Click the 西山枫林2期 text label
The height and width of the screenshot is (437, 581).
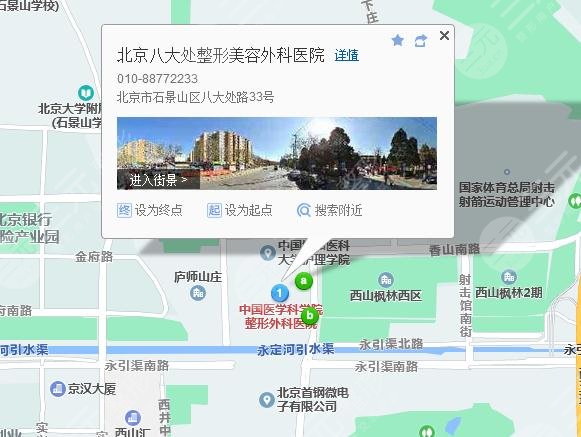508,293
